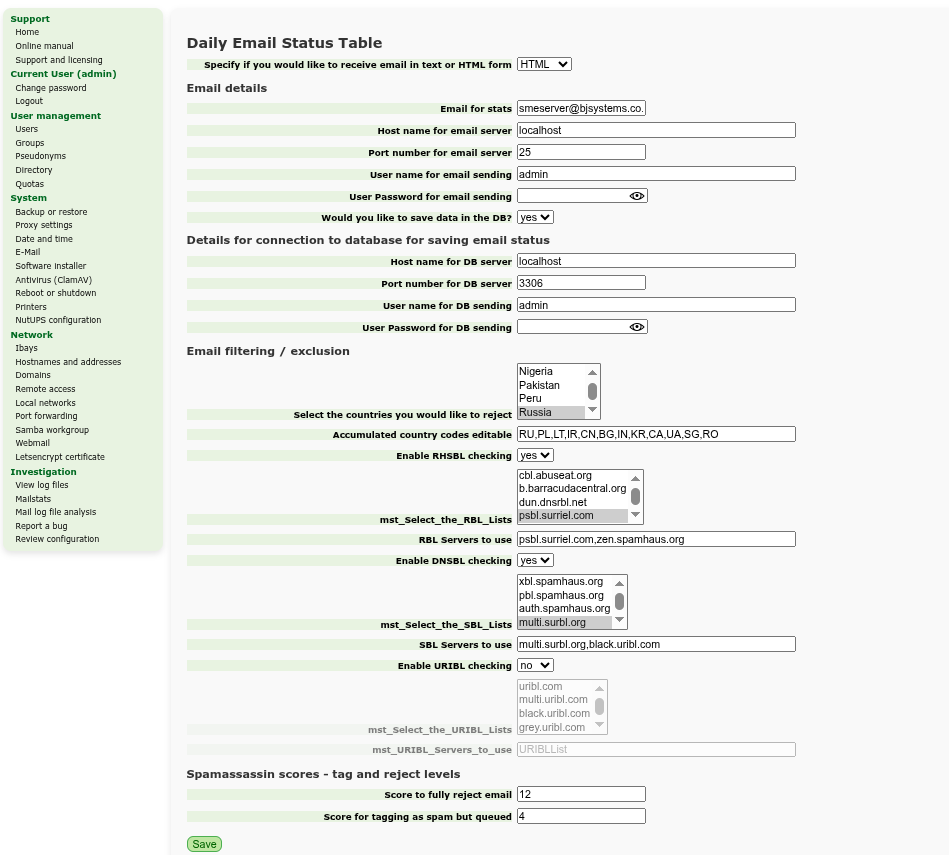949x855 pixels.
Task: Edit the accumulated country codes field
Action: (x=656, y=434)
